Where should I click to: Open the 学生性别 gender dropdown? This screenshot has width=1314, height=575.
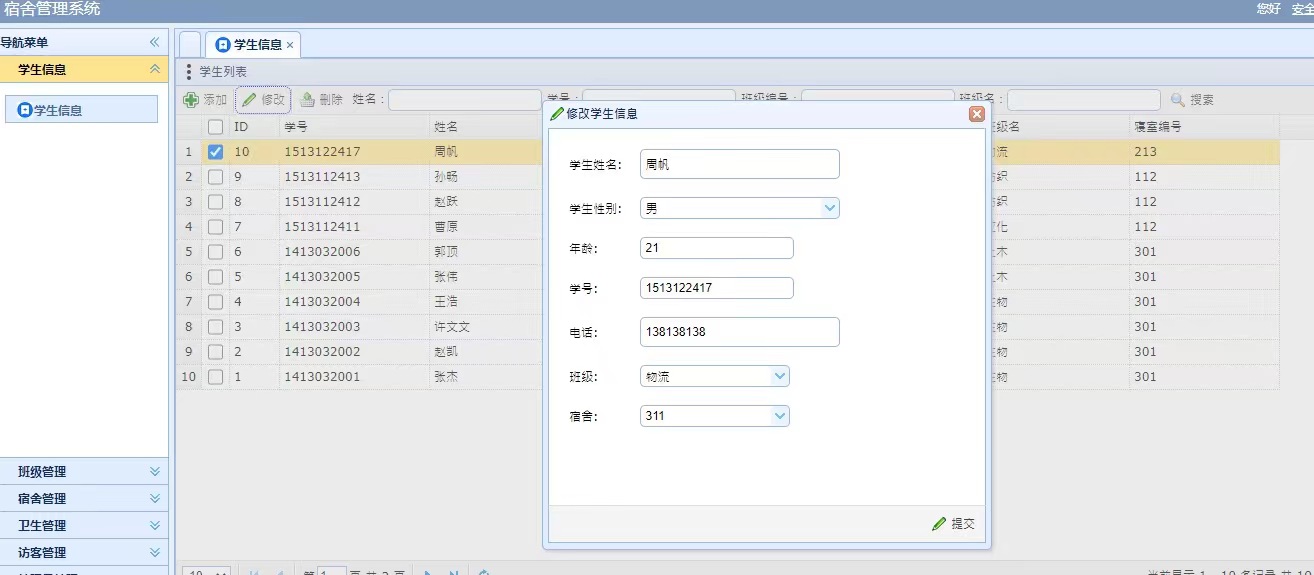[829, 208]
